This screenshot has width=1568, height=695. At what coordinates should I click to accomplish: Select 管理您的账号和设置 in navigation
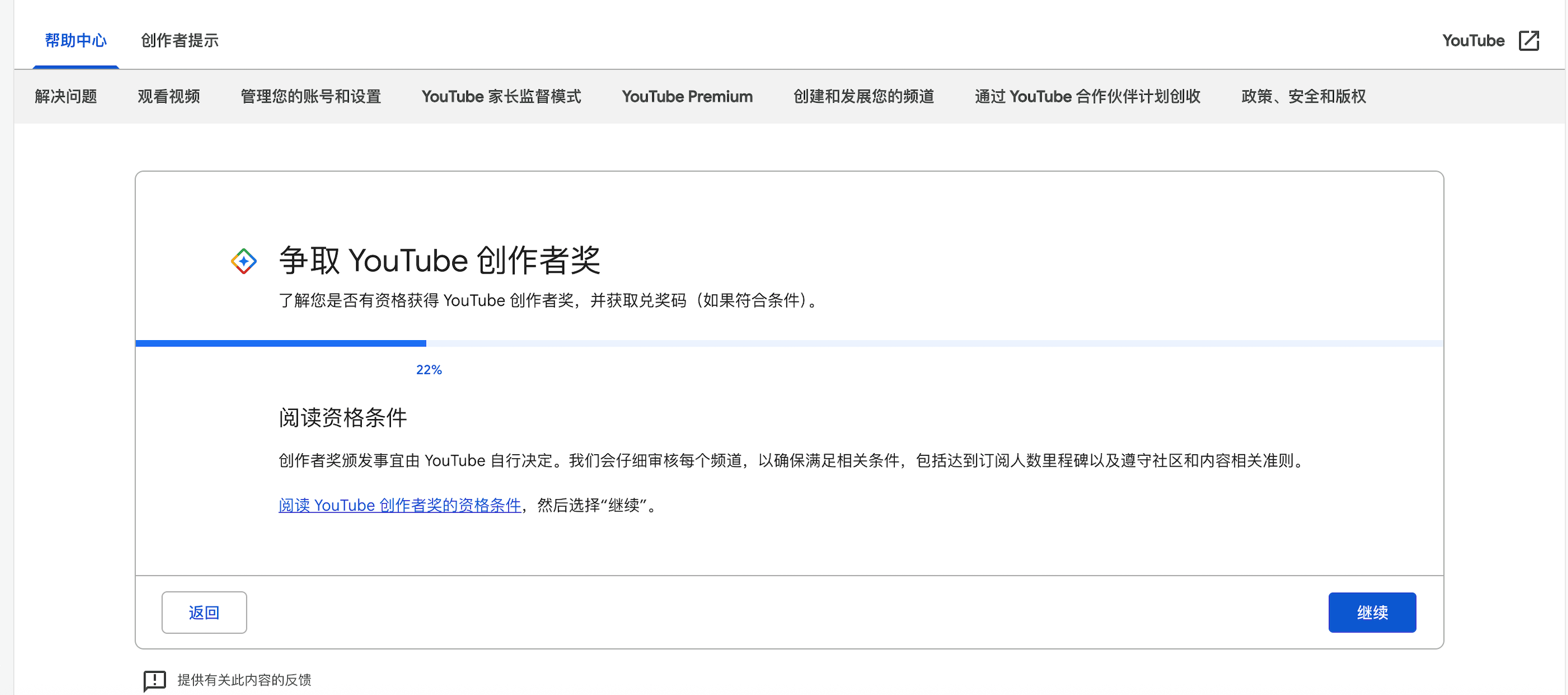tap(310, 96)
